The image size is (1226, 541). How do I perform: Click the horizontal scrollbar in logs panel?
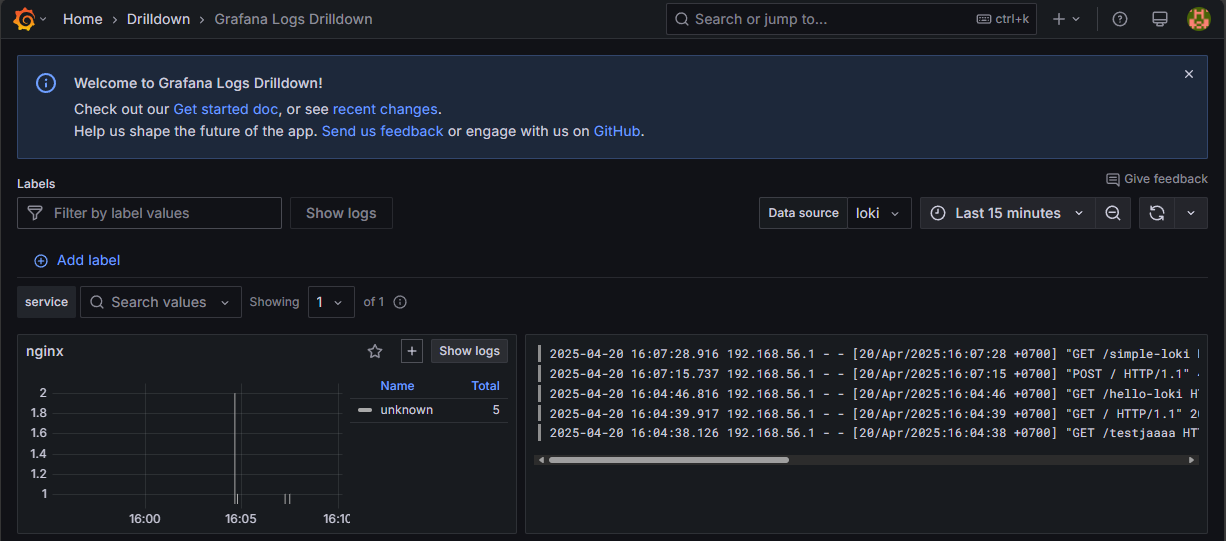(x=668, y=460)
